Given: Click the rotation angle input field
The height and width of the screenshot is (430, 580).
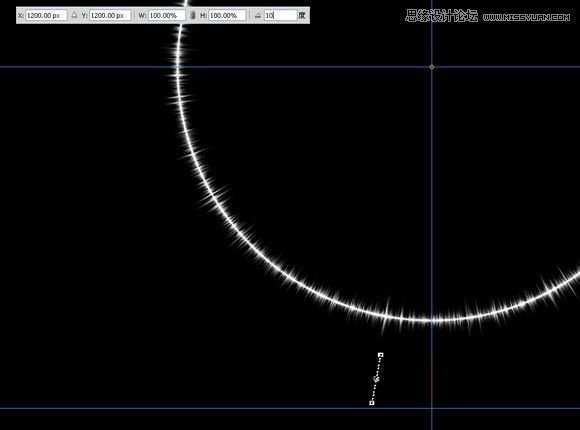Looking at the screenshot, I should click(280, 16).
